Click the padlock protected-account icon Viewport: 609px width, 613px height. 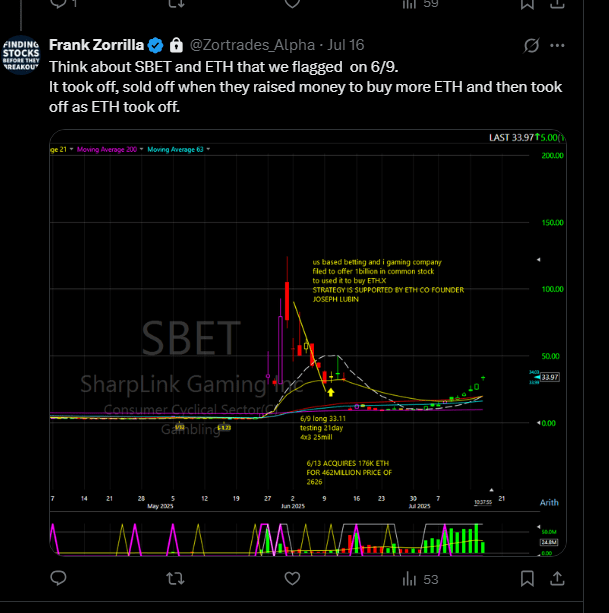(176, 45)
